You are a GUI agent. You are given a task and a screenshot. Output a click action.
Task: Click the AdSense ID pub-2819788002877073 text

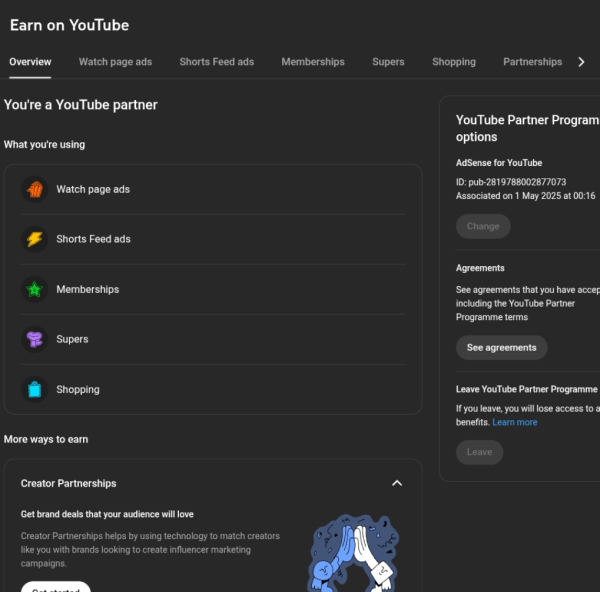coord(511,182)
